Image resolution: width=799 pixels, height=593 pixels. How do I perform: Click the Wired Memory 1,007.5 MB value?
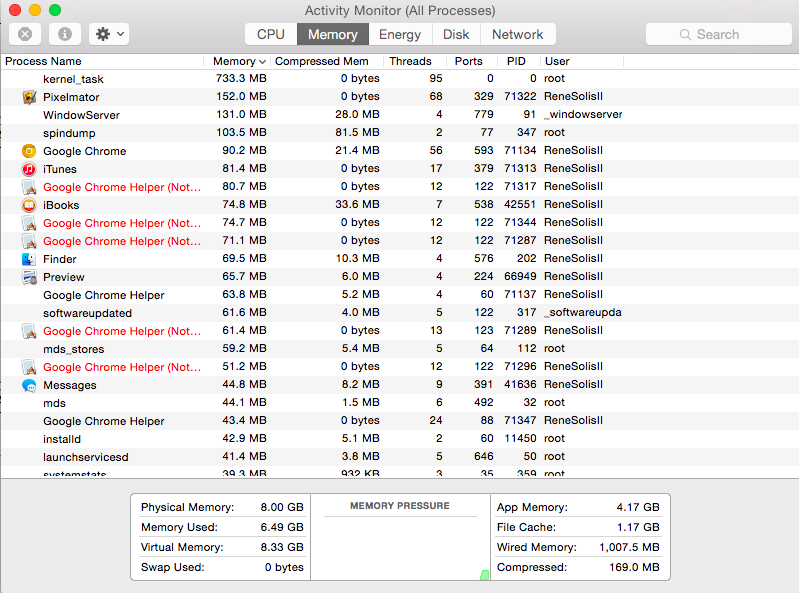(x=629, y=547)
